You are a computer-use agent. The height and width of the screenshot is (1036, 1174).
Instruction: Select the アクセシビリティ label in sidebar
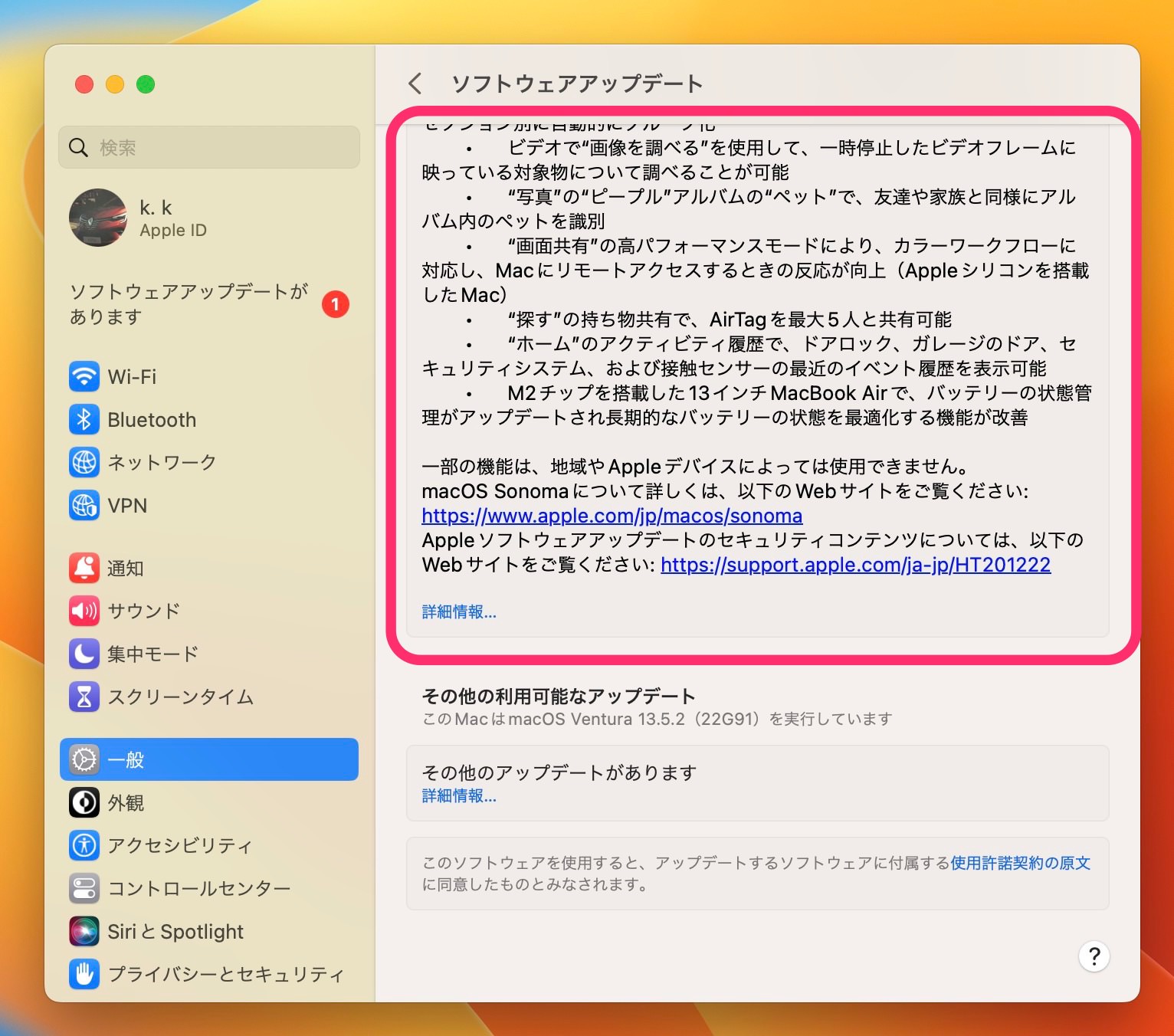point(180,845)
